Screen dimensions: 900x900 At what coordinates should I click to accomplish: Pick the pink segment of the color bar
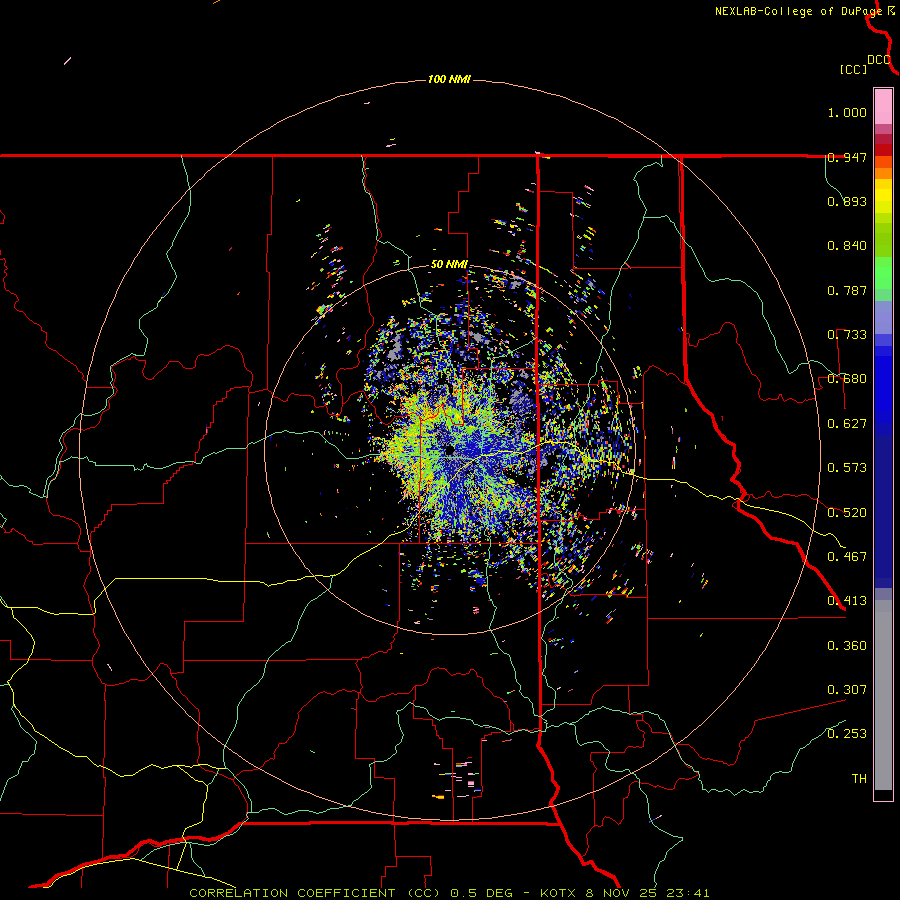point(883,106)
